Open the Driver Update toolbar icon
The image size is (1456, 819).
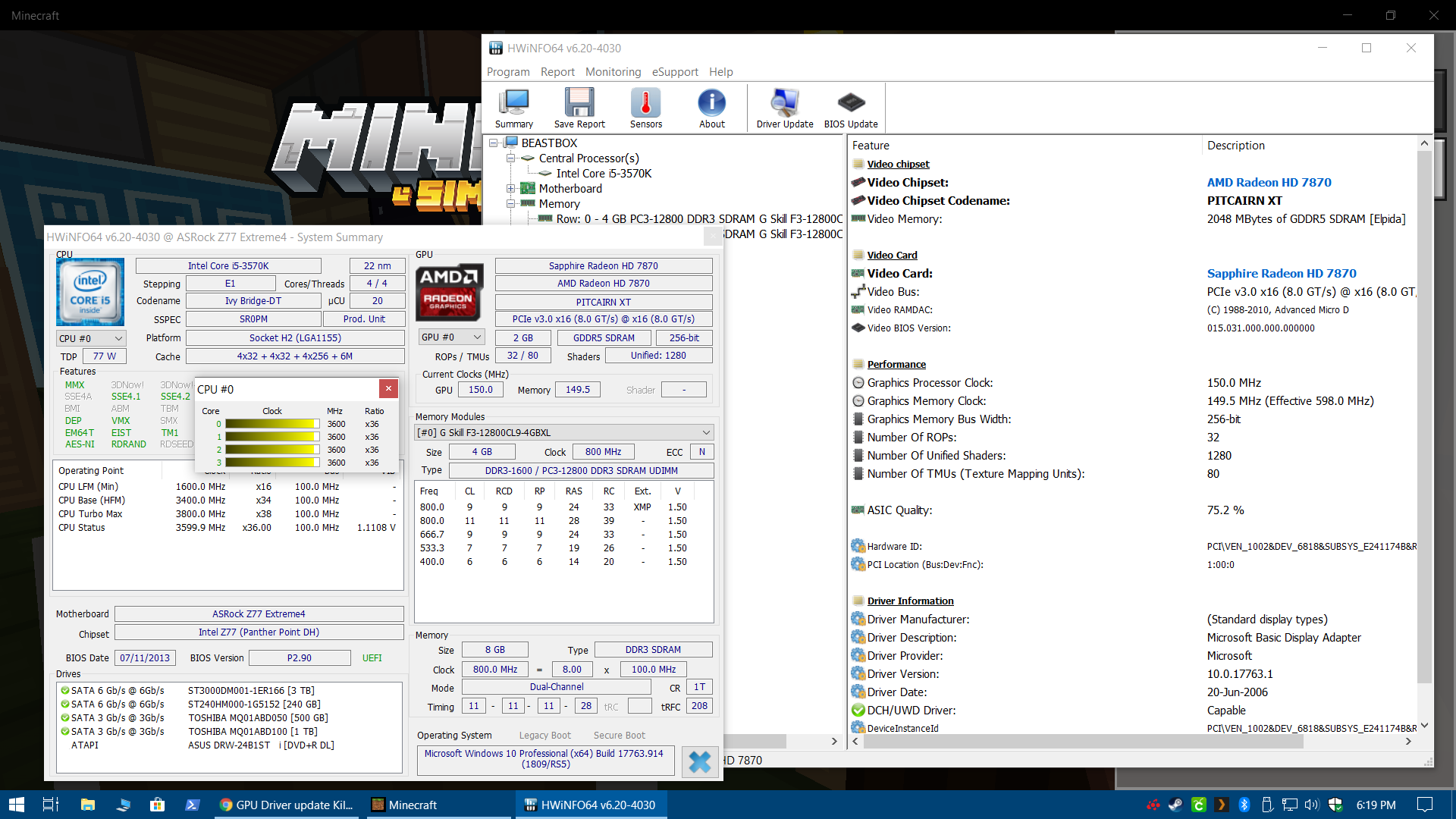tap(785, 108)
